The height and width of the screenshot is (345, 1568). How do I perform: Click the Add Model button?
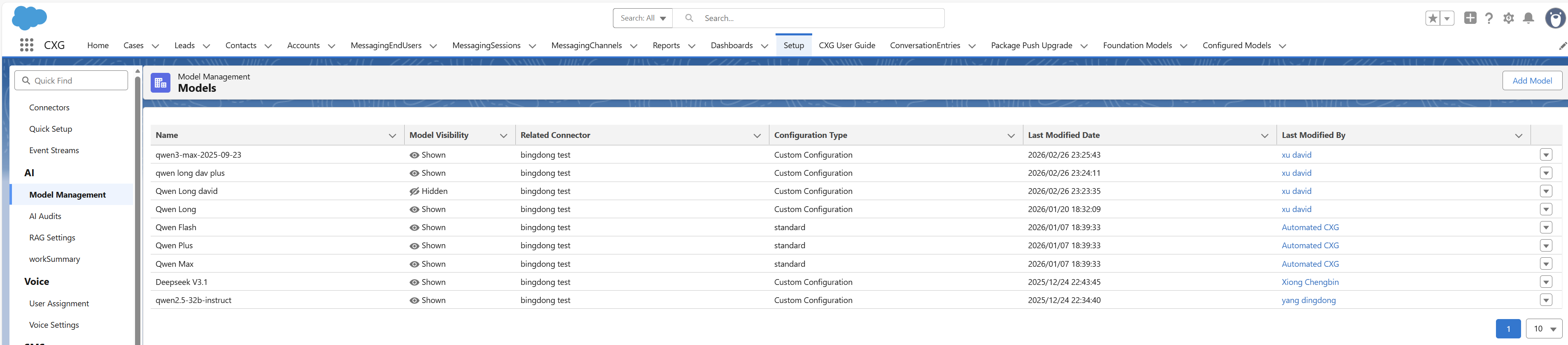tap(1532, 80)
